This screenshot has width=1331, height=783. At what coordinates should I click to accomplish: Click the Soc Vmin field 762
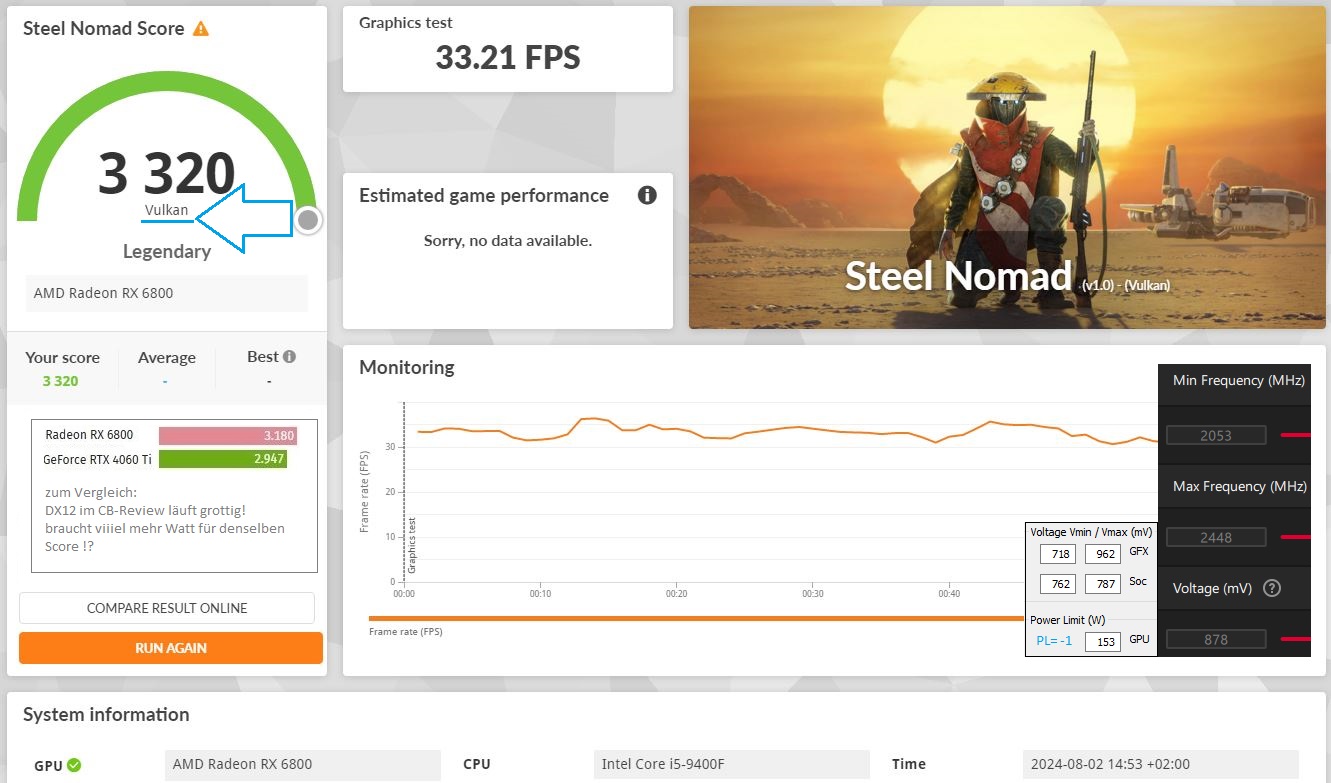tap(1058, 584)
